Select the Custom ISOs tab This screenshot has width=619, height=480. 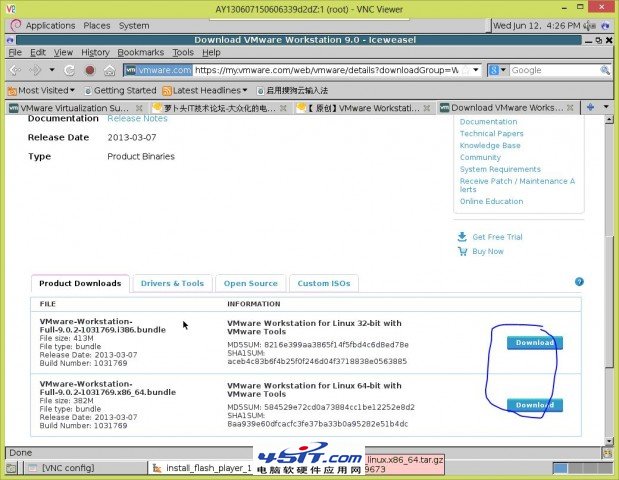point(324,283)
